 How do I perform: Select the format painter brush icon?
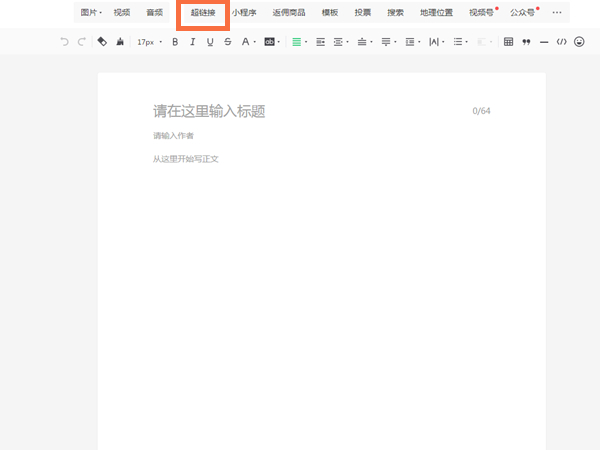point(120,42)
